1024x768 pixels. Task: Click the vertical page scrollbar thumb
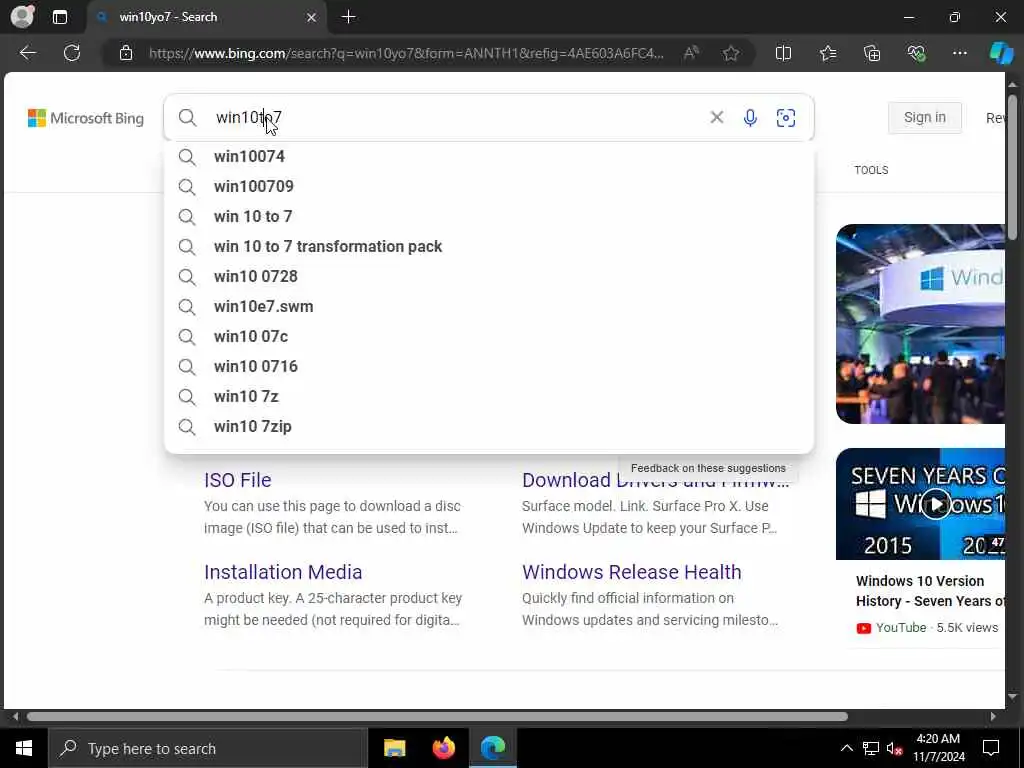pos(1012,167)
